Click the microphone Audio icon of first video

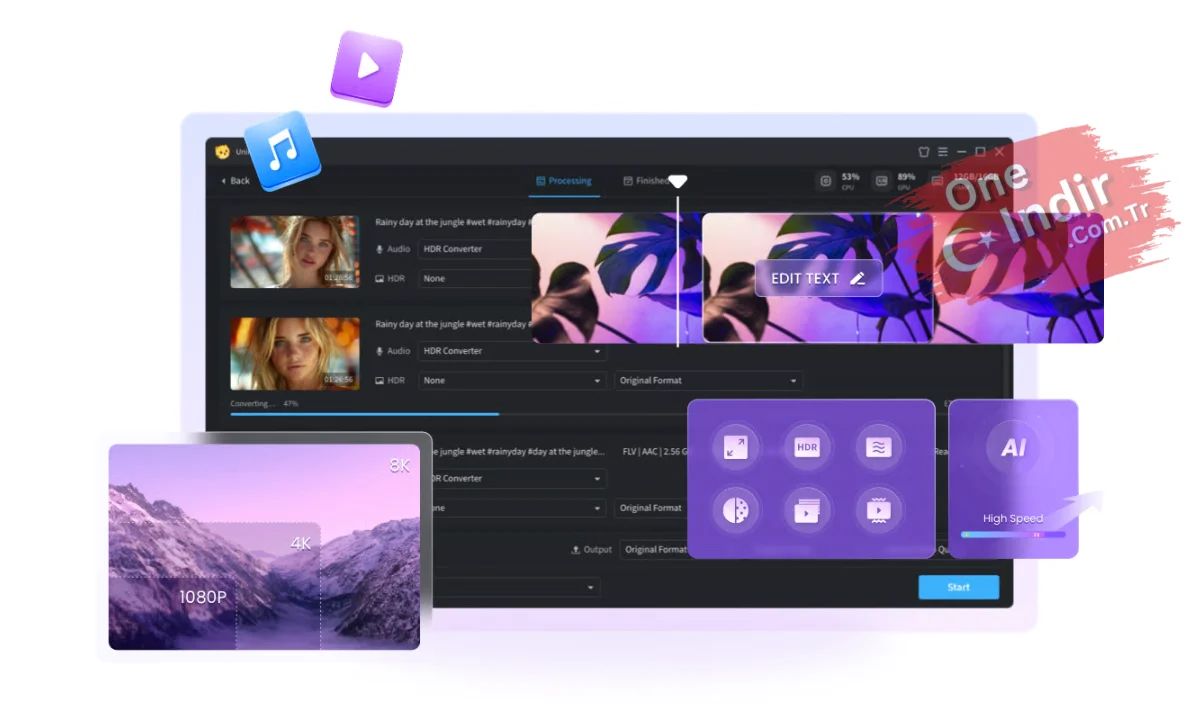pos(380,249)
